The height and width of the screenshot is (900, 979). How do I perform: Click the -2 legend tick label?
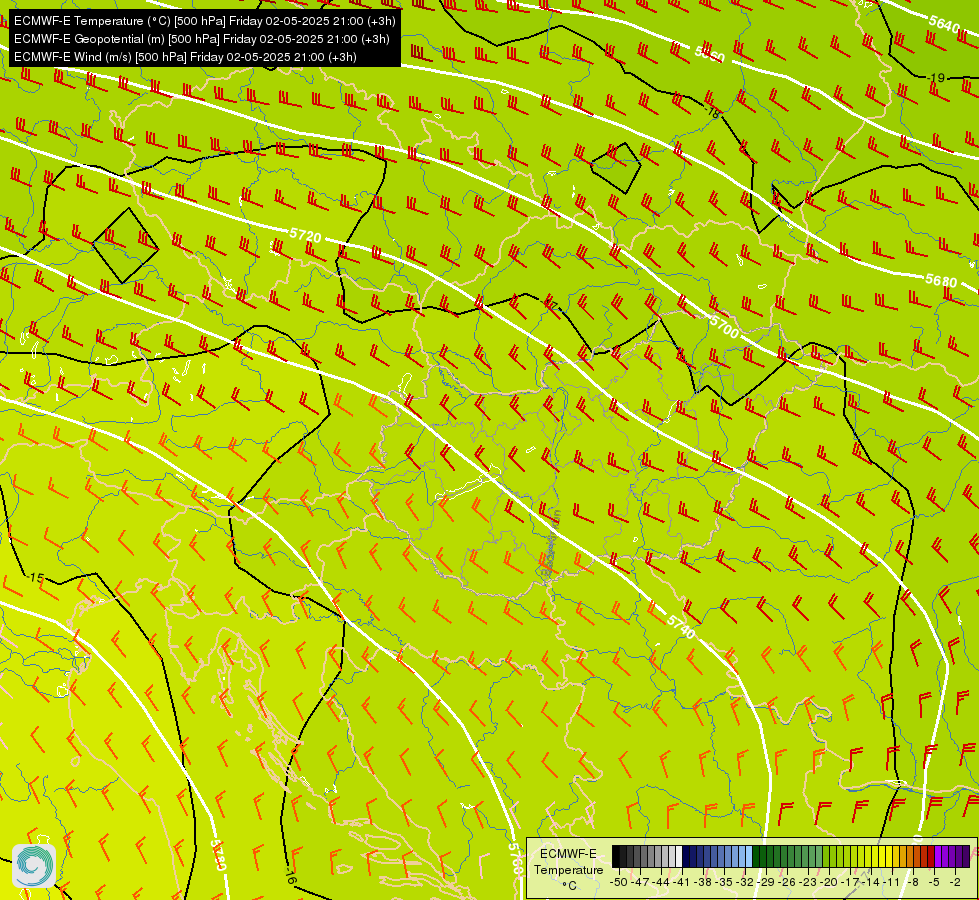point(955,882)
